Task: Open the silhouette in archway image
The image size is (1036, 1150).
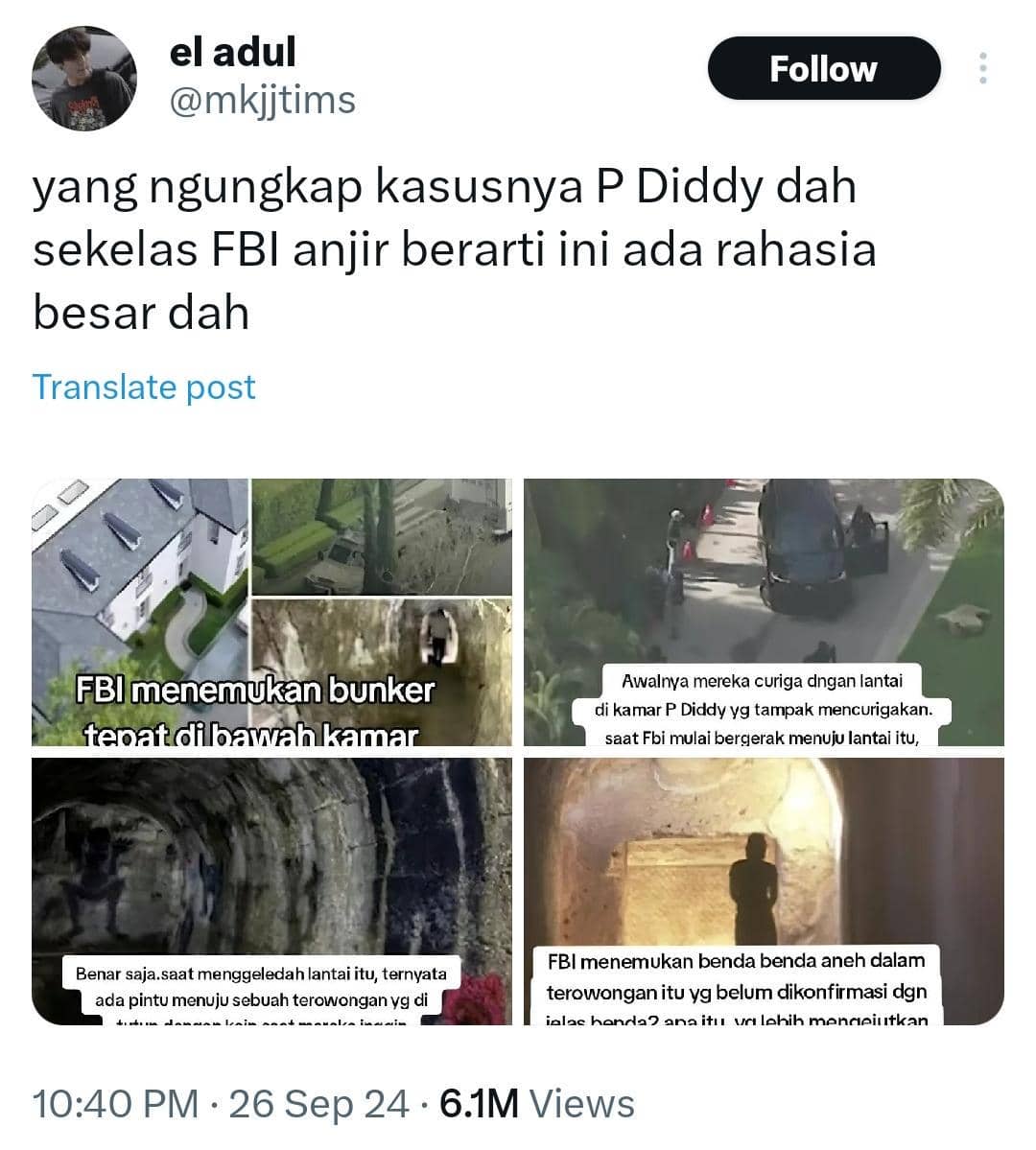Action: [764, 891]
